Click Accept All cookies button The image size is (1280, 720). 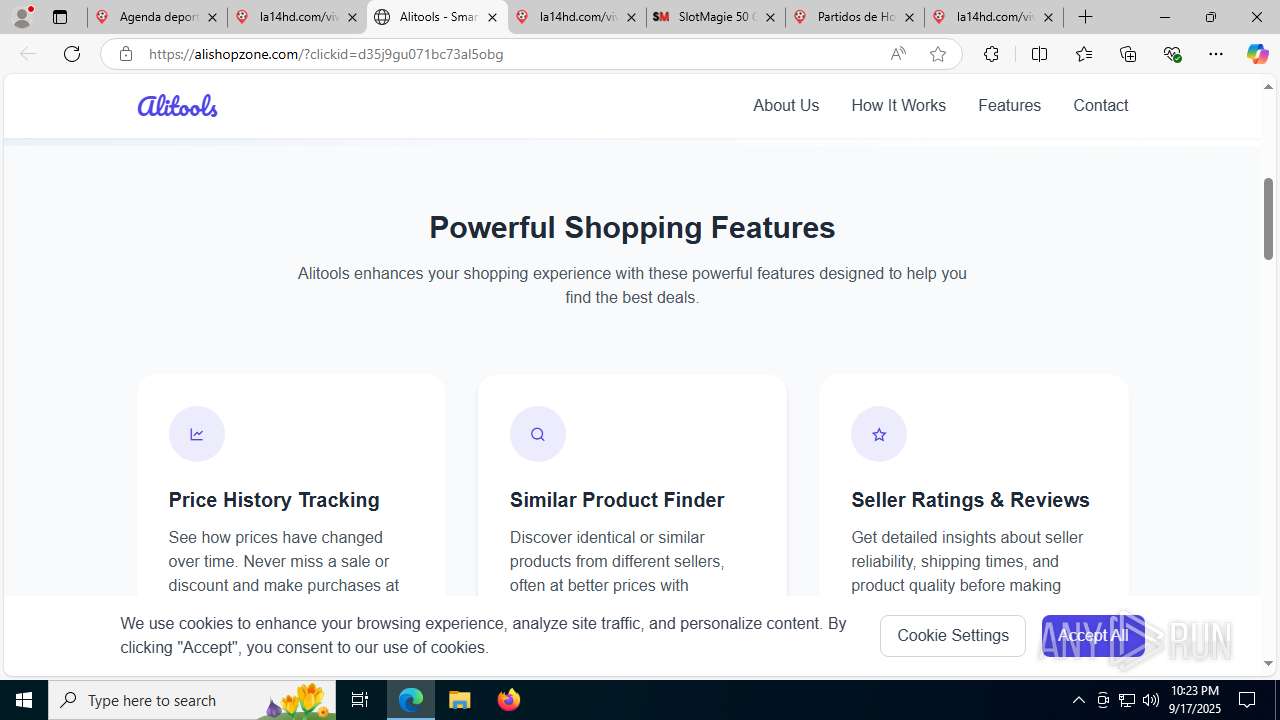click(1093, 636)
